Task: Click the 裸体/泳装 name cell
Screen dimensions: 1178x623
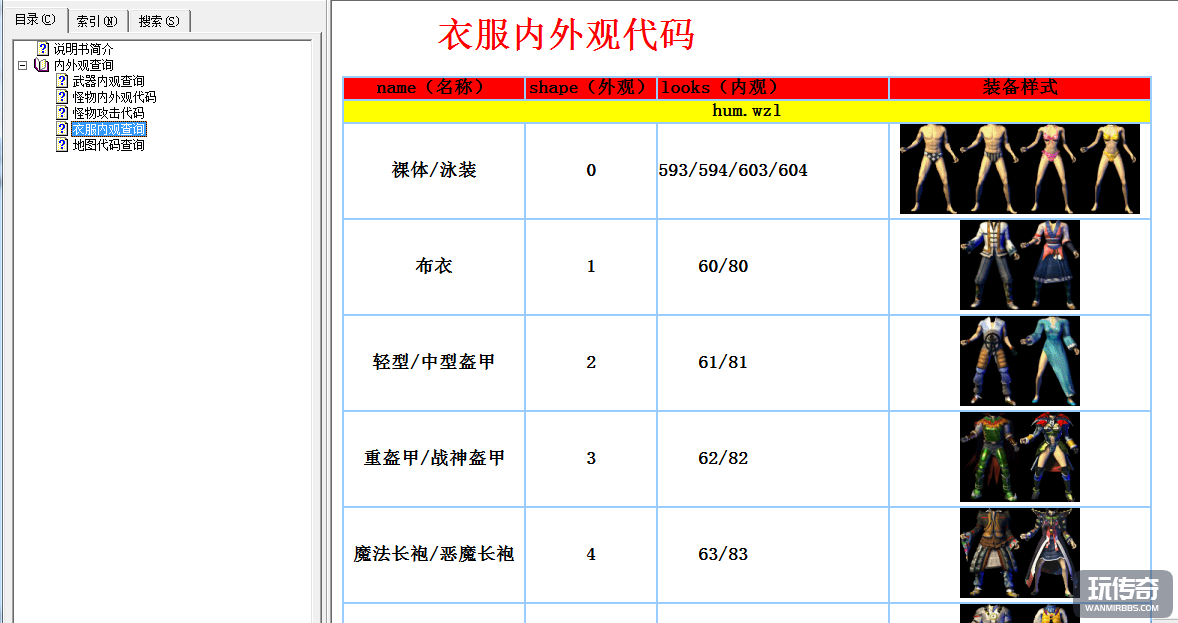Action: point(433,171)
